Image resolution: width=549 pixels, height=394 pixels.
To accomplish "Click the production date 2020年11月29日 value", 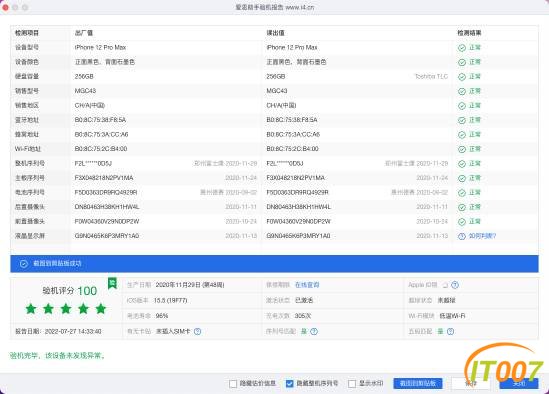I will click(190, 285).
